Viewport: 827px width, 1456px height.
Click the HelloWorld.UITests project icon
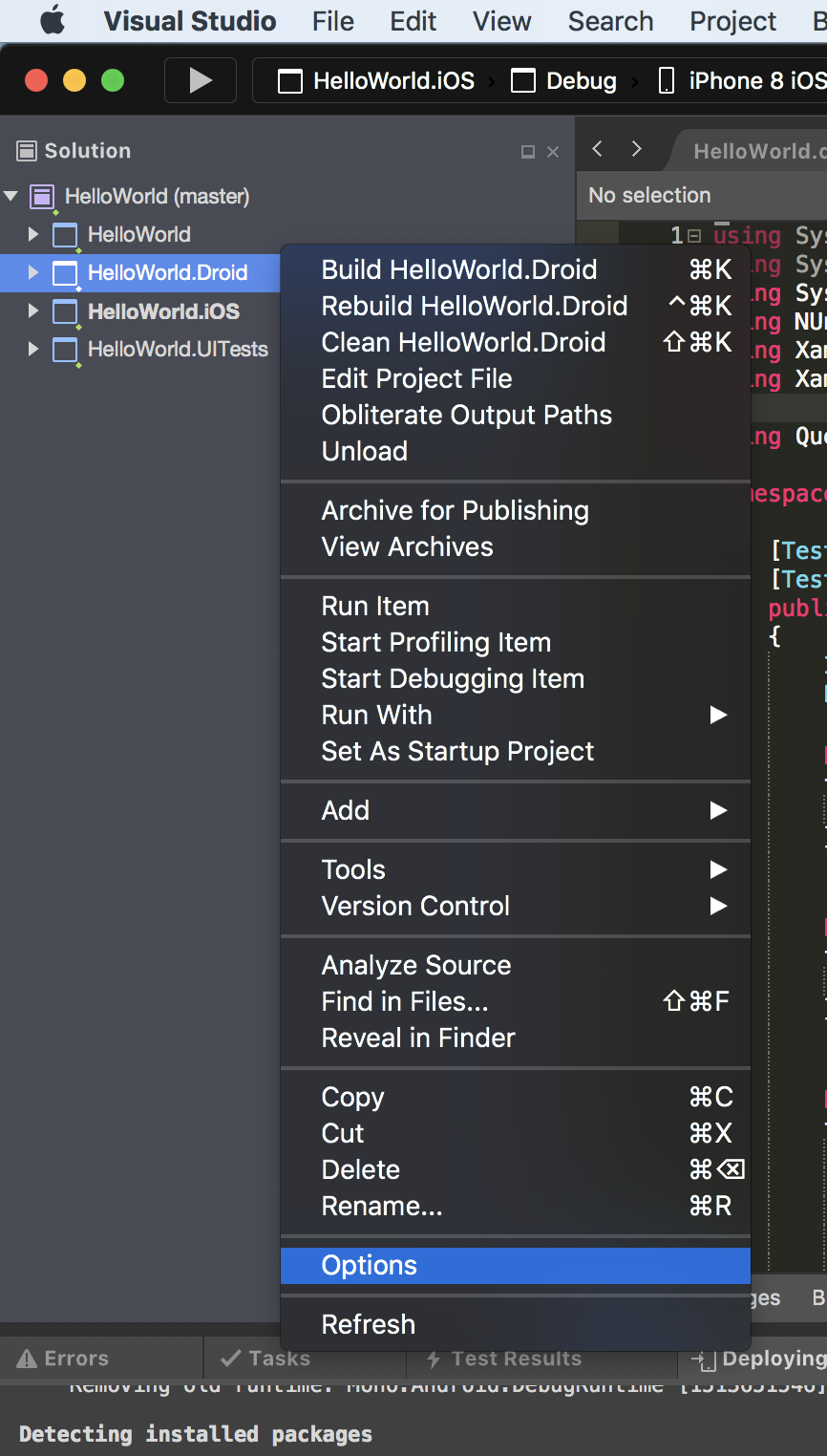65,351
